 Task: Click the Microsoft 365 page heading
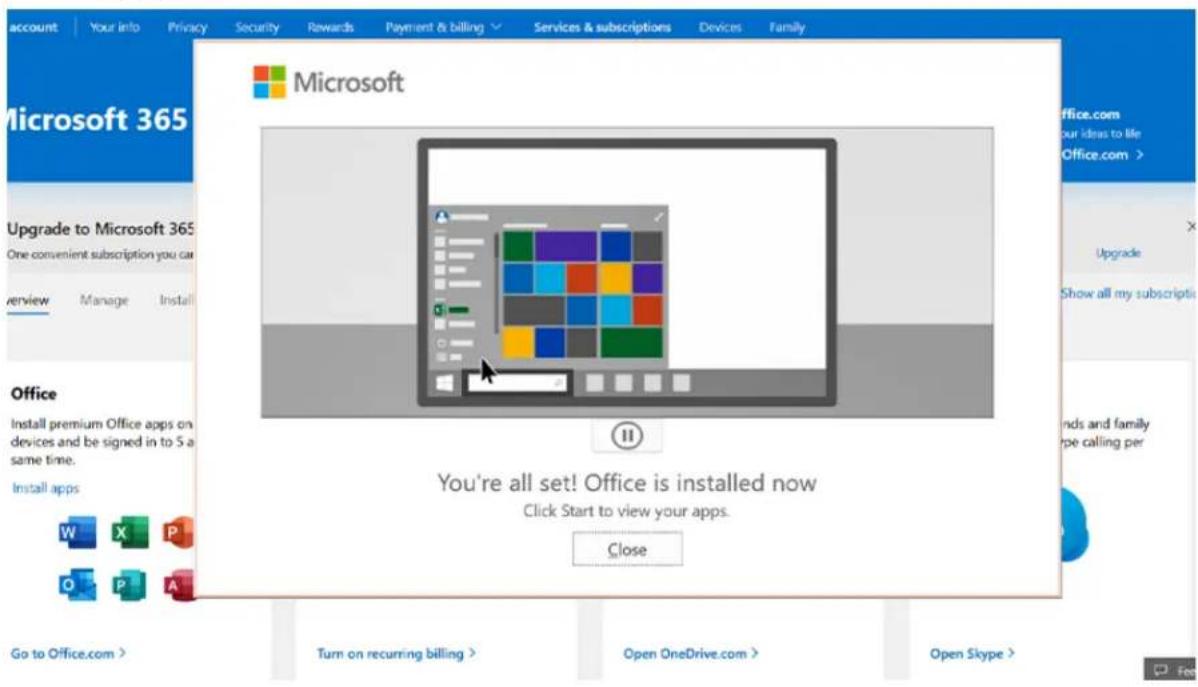(97, 119)
